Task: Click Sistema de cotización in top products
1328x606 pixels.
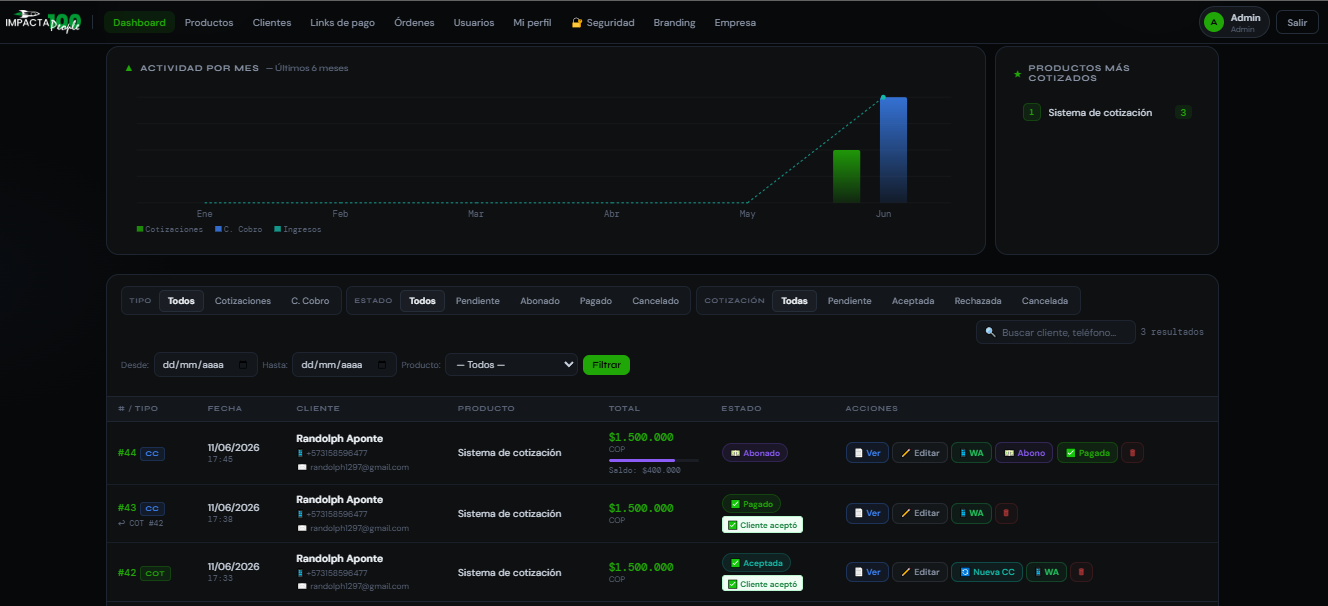Action: pyautogui.click(x=1100, y=113)
